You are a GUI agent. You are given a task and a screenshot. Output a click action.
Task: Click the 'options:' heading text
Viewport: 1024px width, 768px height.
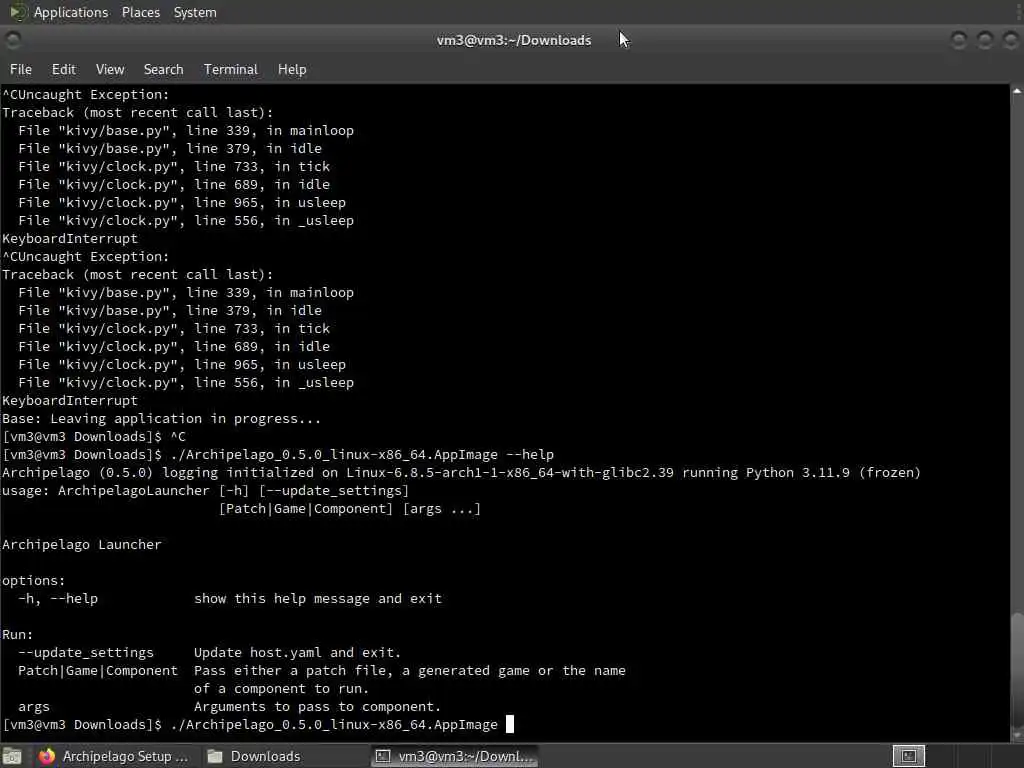click(33, 581)
